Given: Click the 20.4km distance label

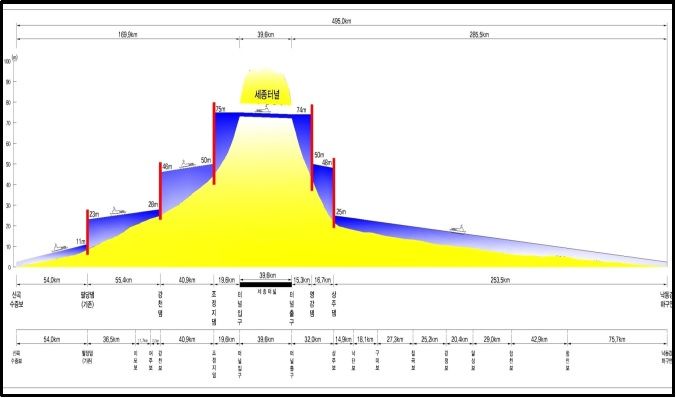Looking at the screenshot, I should (459, 340).
